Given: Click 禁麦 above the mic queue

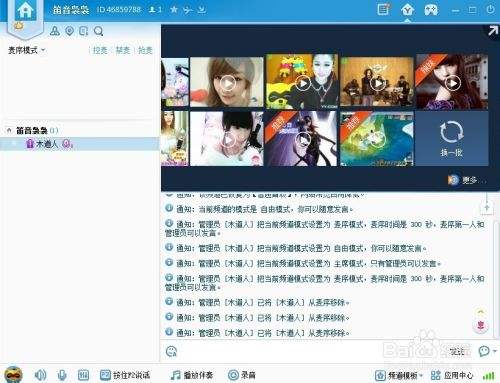Looking at the screenshot, I should tap(122, 50).
